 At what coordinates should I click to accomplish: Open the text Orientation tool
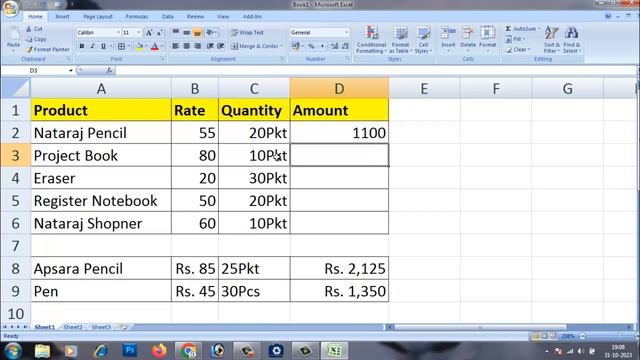pos(211,33)
